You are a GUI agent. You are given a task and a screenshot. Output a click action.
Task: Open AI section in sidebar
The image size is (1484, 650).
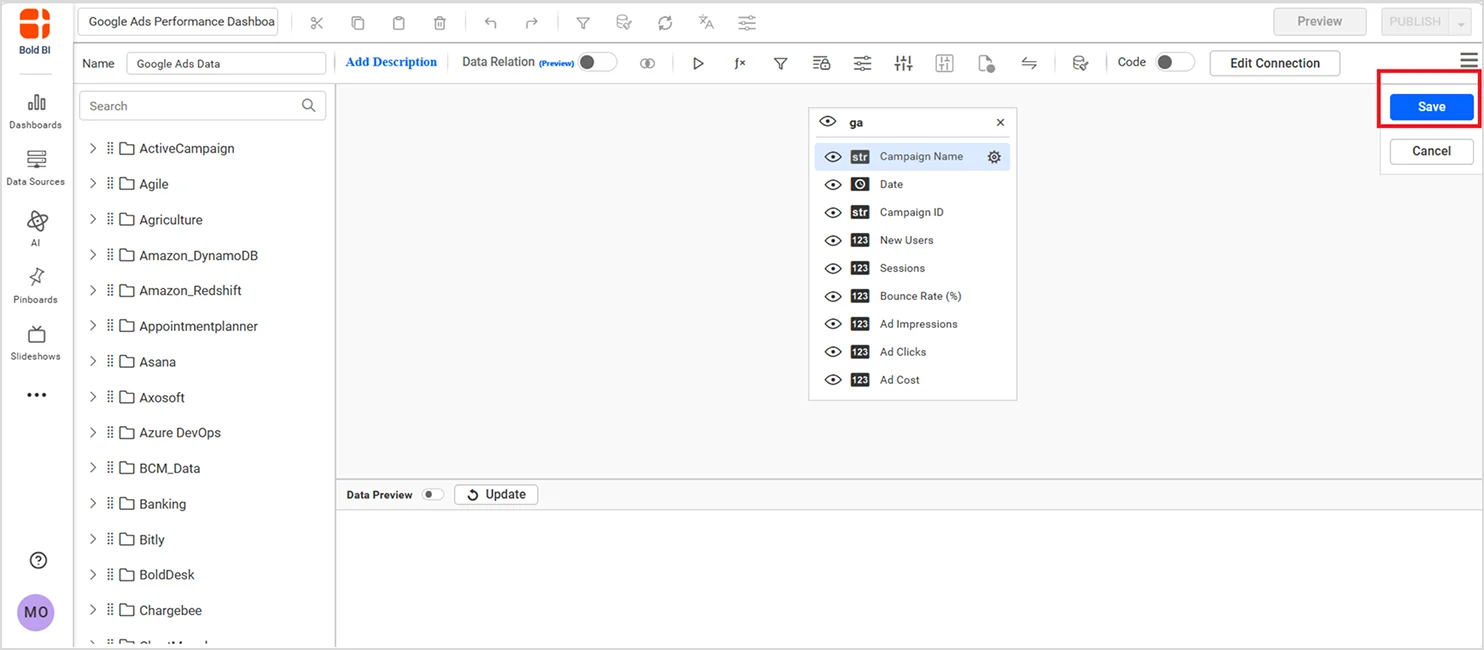(36, 228)
